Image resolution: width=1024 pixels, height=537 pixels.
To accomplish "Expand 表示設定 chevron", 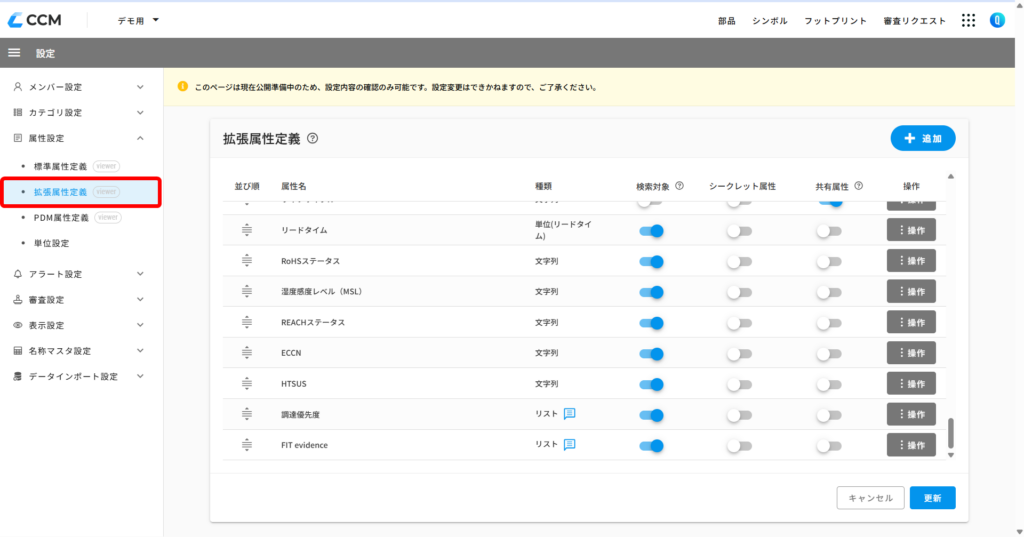I will point(140,325).
